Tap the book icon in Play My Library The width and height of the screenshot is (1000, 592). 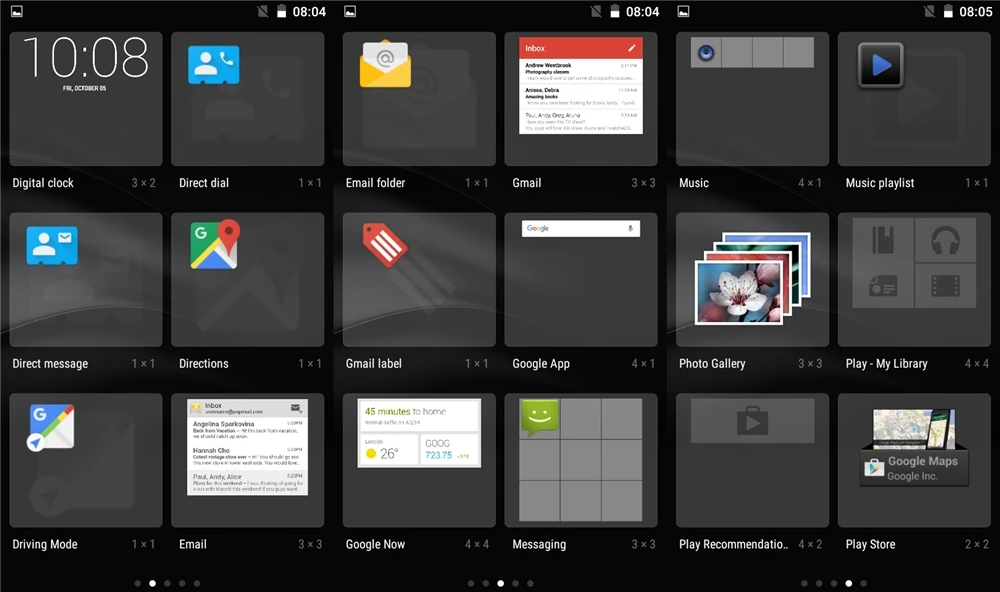coord(883,240)
